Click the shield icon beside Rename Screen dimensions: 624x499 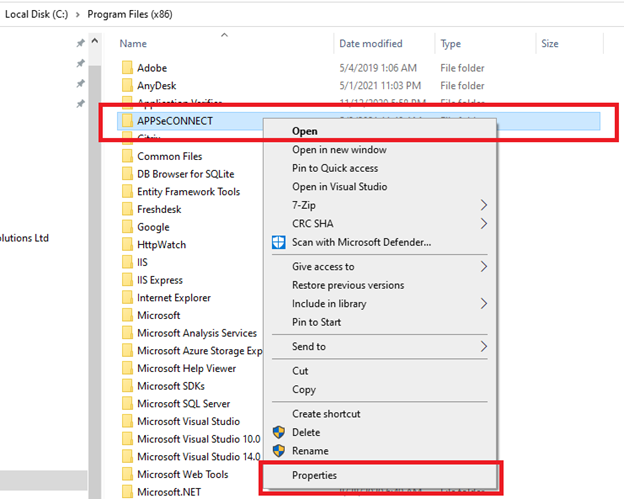[x=278, y=451]
